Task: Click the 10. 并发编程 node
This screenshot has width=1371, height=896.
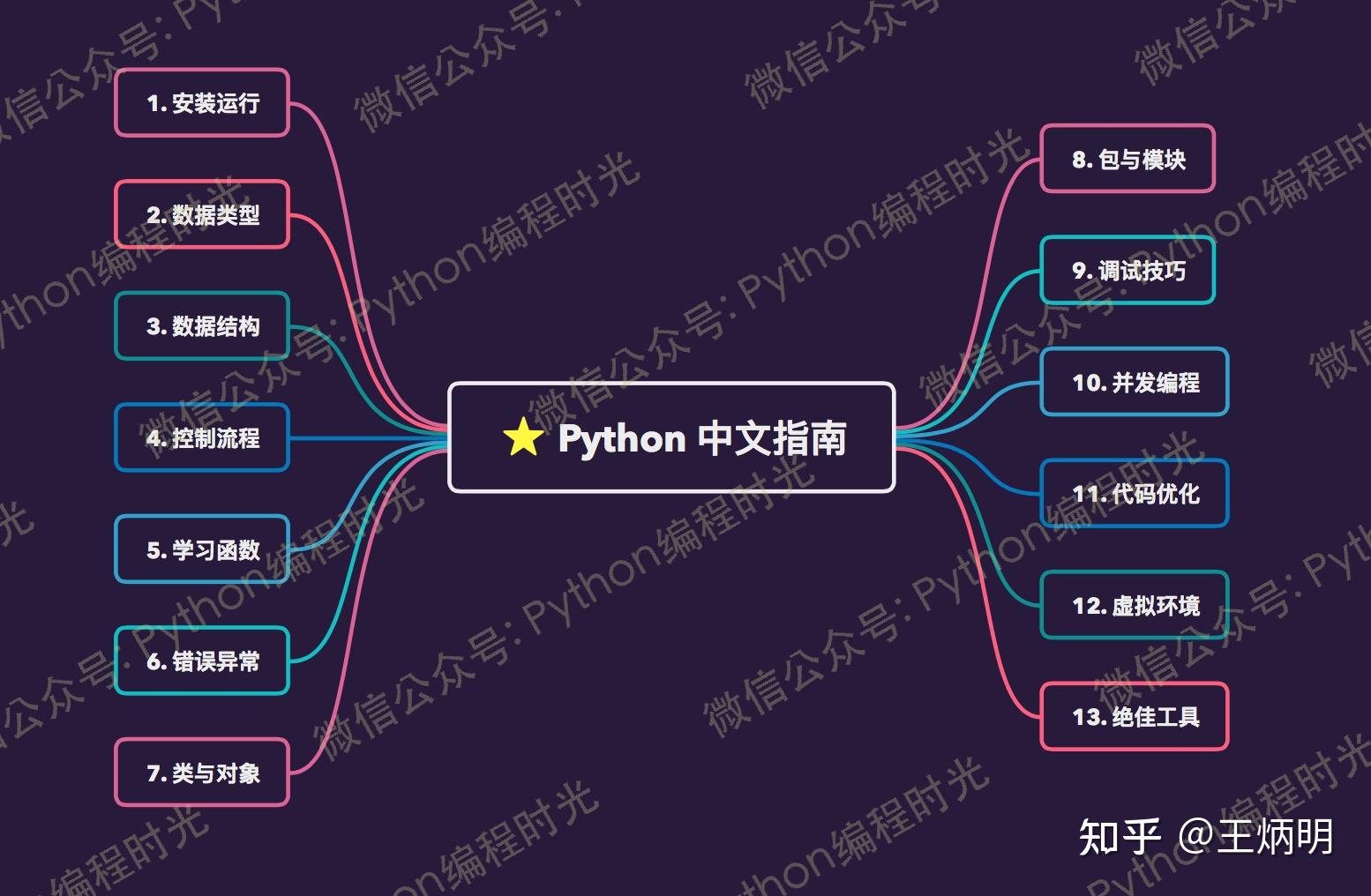Action: (x=1135, y=383)
